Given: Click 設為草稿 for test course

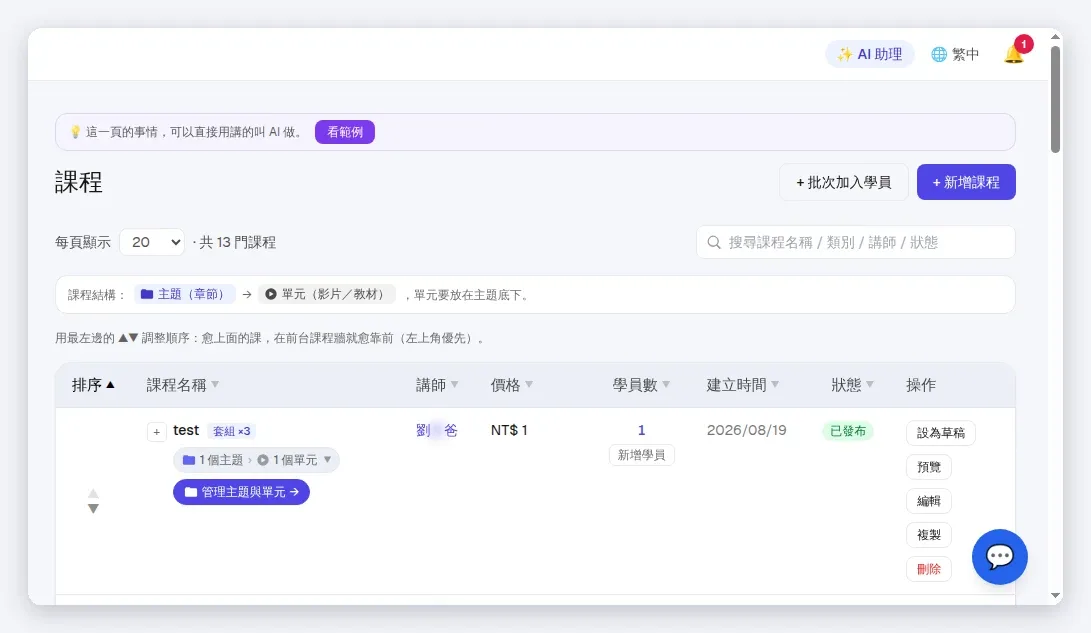Looking at the screenshot, I should [941, 433].
